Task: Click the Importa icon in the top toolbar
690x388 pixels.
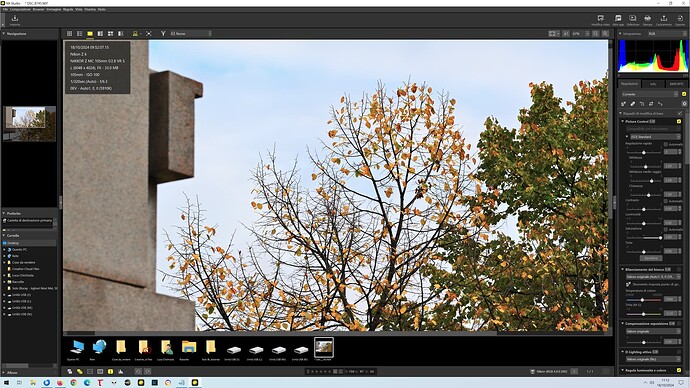Action: click(x=15, y=18)
